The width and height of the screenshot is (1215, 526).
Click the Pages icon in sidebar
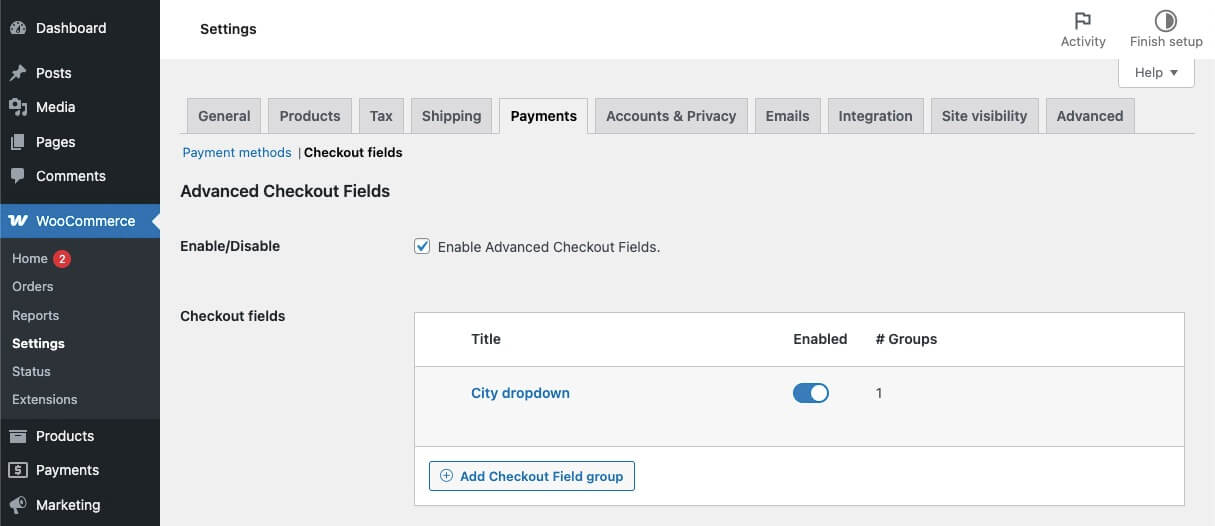coord(18,142)
